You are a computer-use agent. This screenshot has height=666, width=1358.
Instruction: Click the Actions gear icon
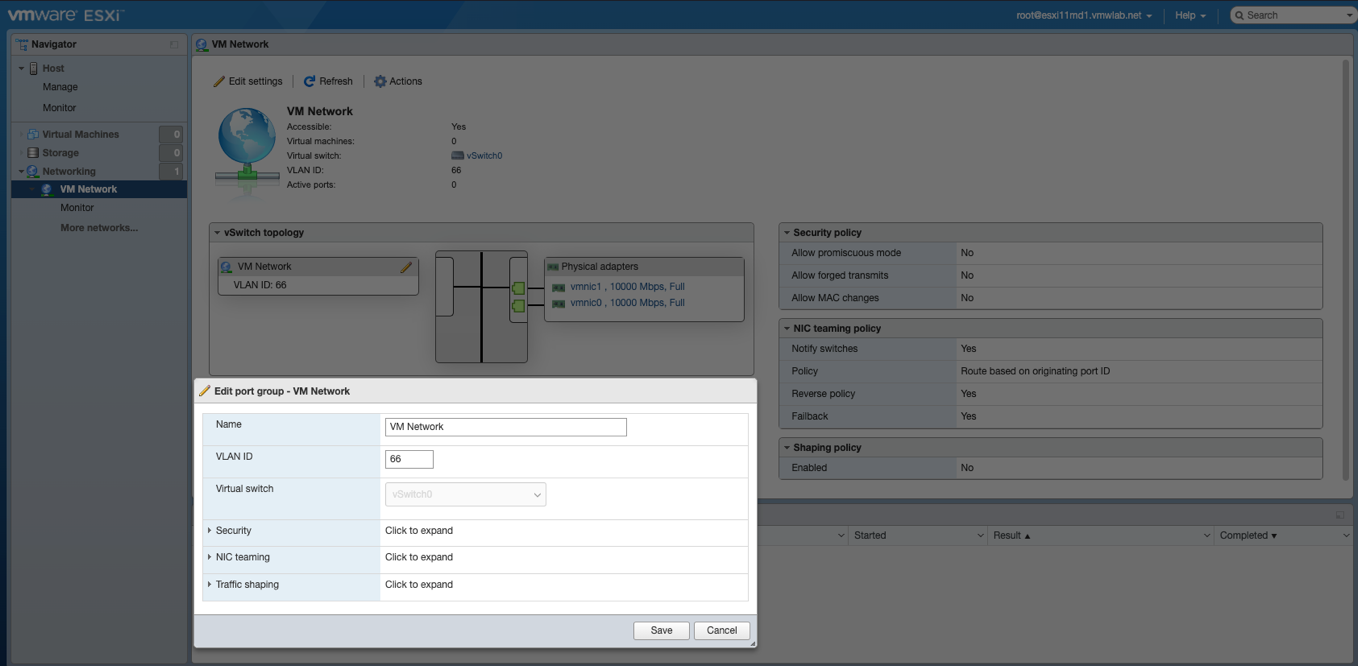click(380, 81)
